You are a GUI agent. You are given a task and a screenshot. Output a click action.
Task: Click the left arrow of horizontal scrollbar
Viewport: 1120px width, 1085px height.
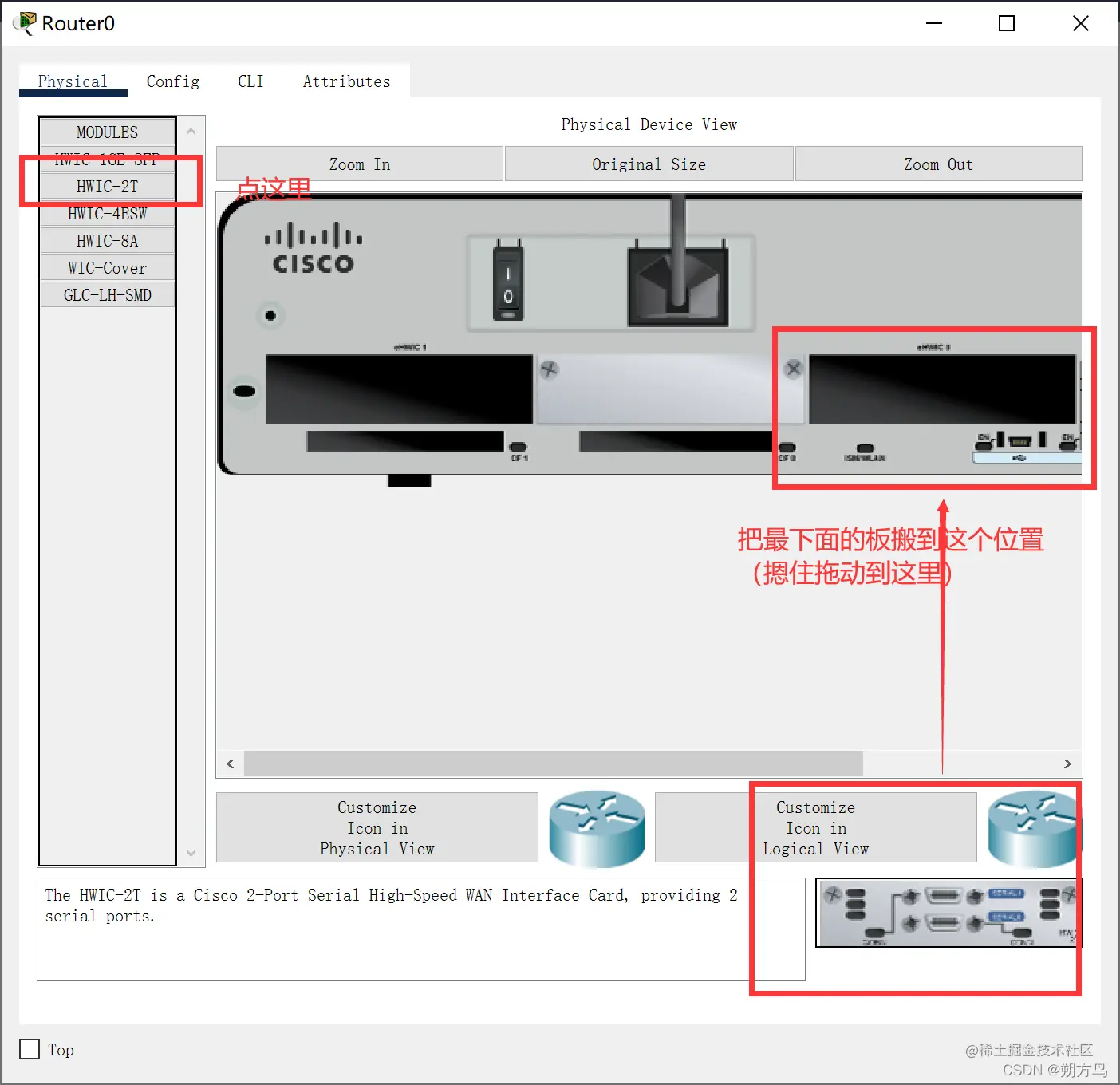231,763
